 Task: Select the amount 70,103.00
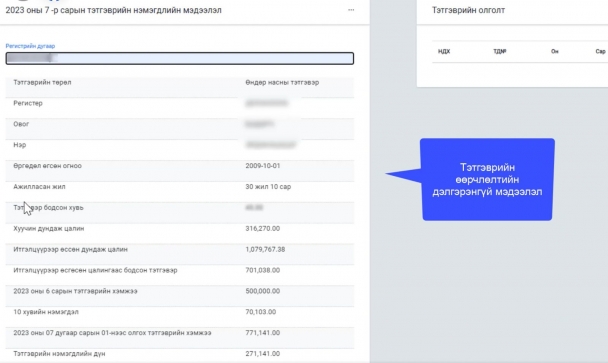tap(261, 313)
